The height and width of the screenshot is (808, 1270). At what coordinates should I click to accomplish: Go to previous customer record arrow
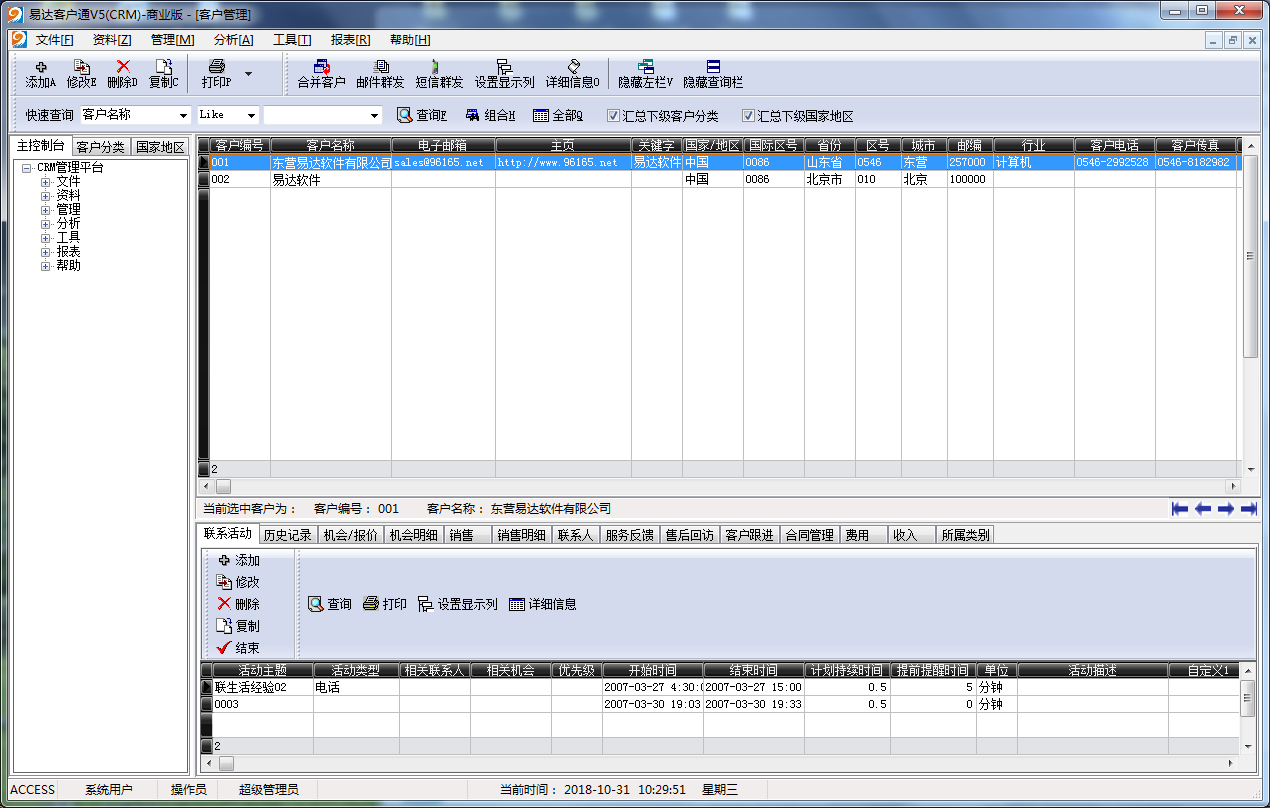pyautogui.click(x=1203, y=509)
